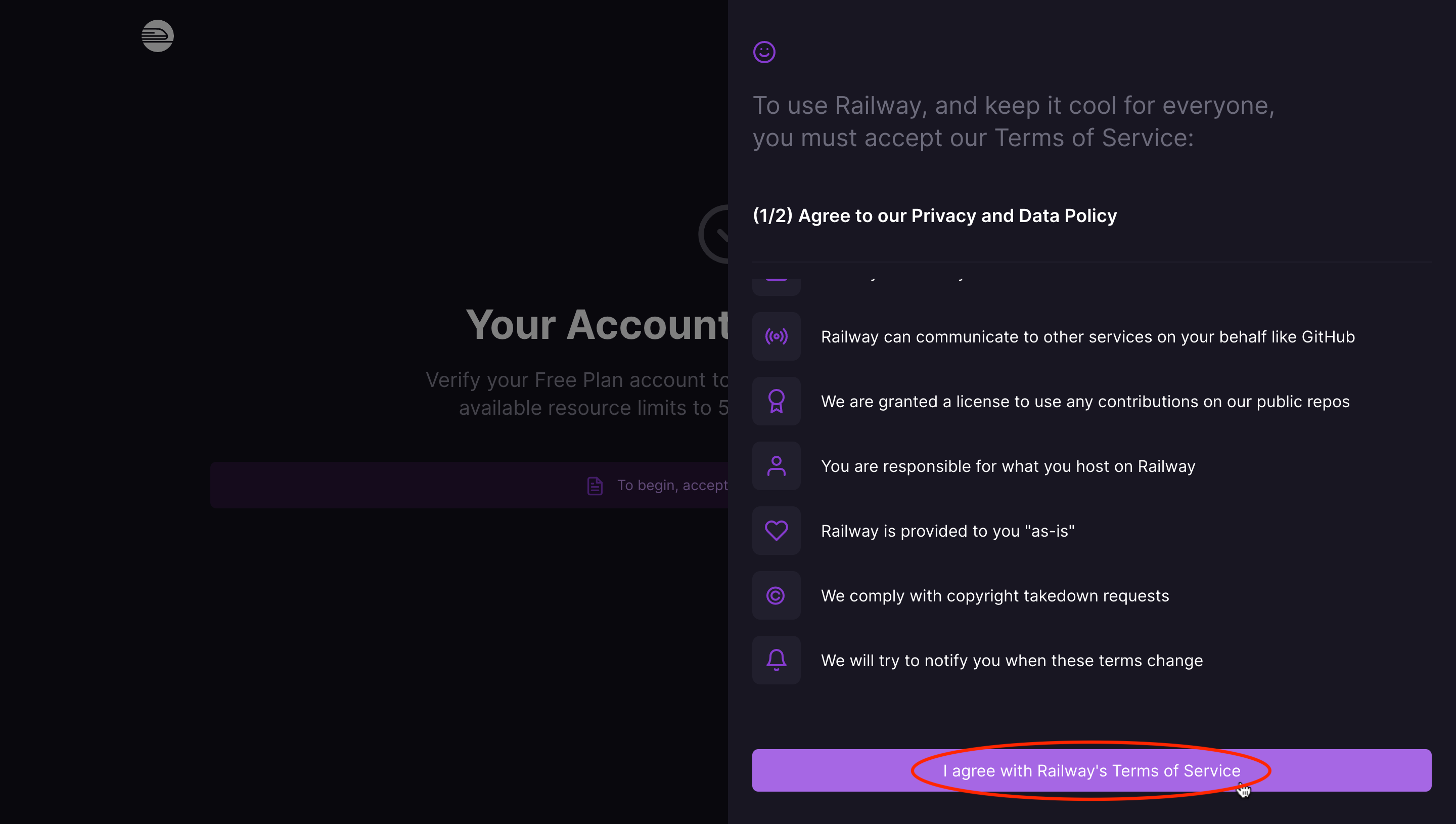Click the broadcast icon beside GitHub statement
The height and width of the screenshot is (824, 1456).
pyautogui.click(x=777, y=336)
